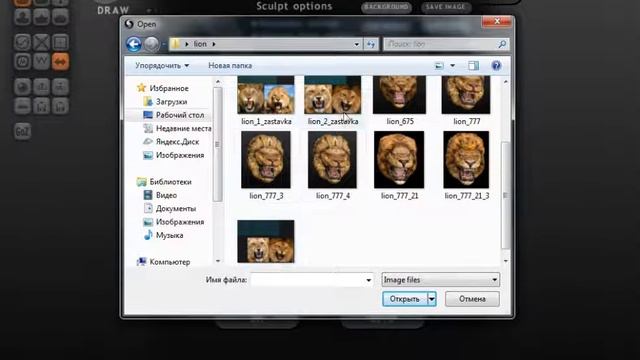
Task: Click the file list scrollbar down arrow
Action: [506, 261]
